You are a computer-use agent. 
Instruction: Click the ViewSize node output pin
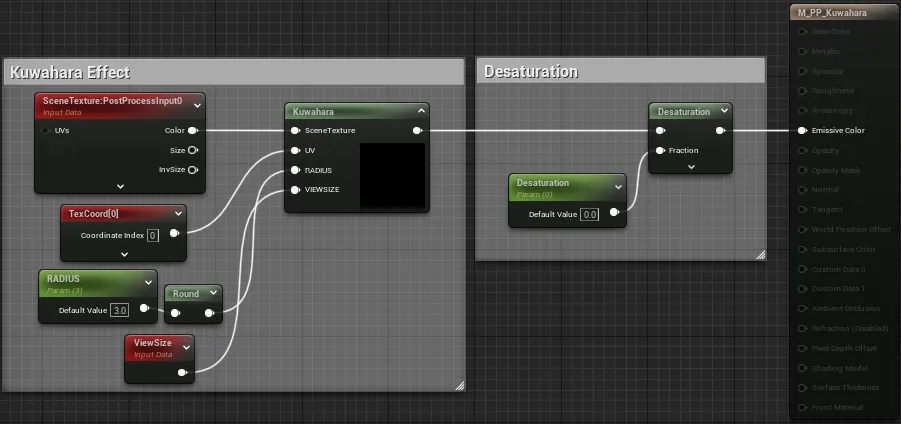182,372
